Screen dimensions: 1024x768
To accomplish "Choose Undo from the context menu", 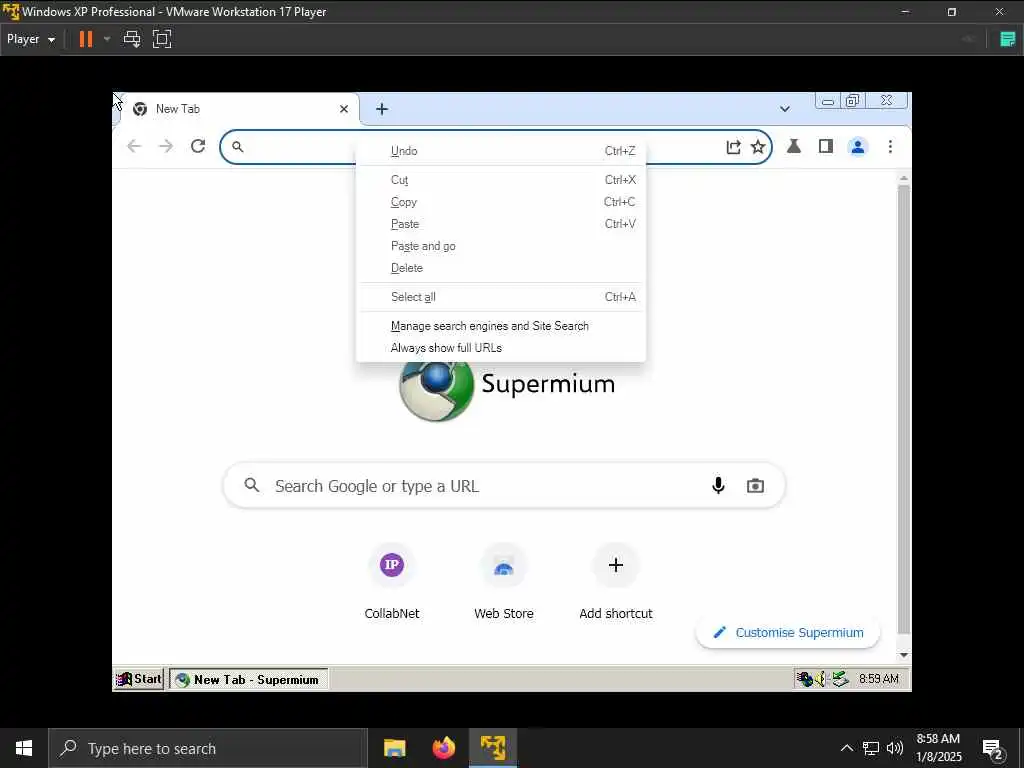I will pyautogui.click(x=501, y=151).
